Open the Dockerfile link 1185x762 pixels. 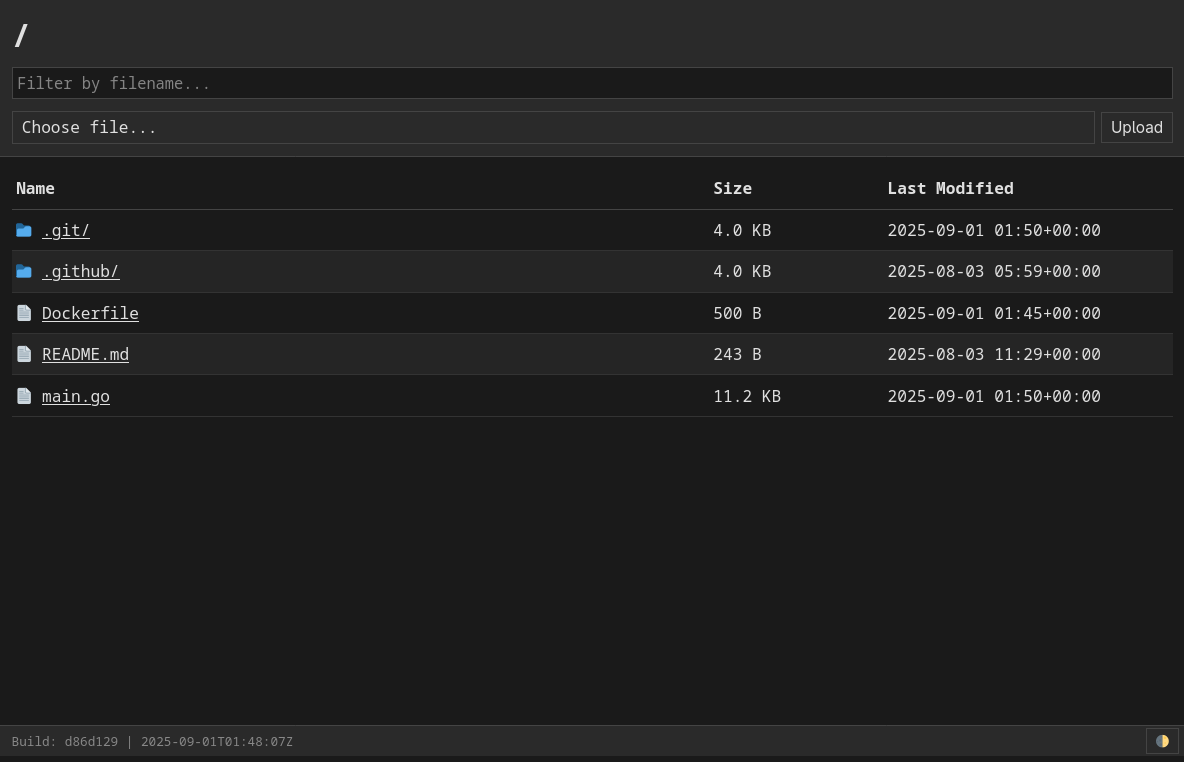coord(90,313)
